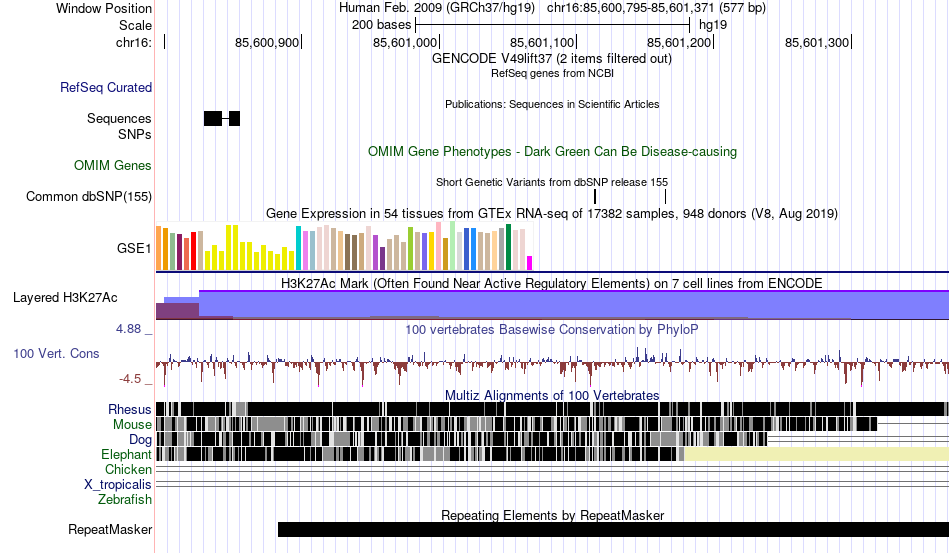The width and height of the screenshot is (950, 553).
Task: Click the cyan bar in GSE1 chart
Action: 298,248
